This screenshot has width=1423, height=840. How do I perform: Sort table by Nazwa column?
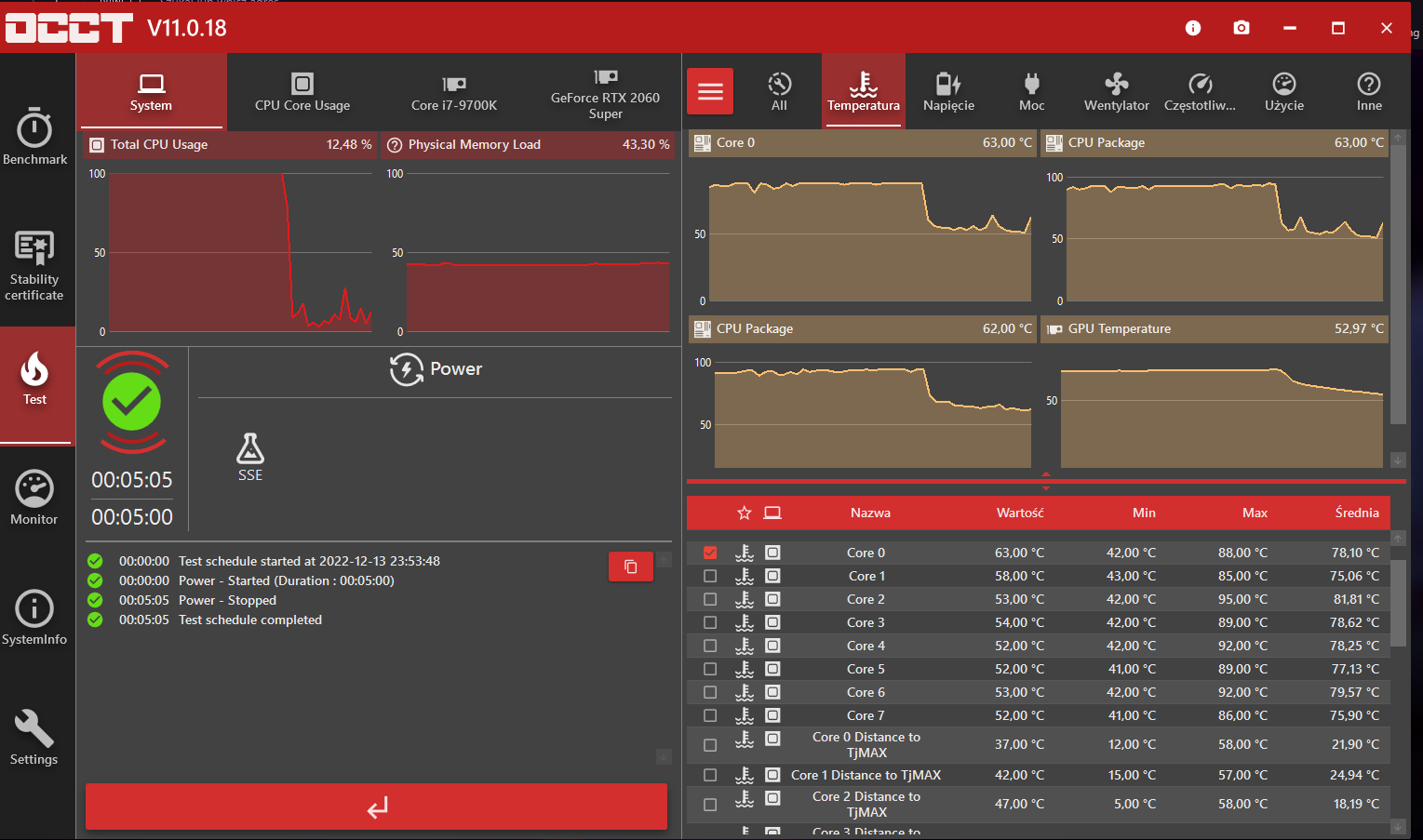pos(870,513)
